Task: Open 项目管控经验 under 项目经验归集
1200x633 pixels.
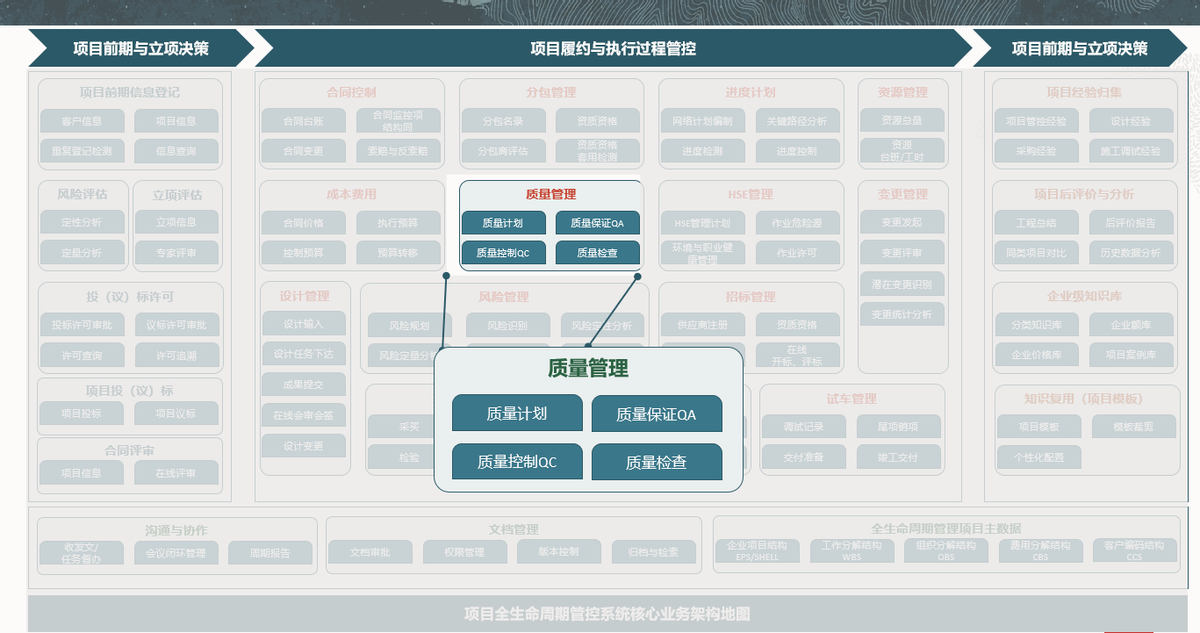Action: click(x=1036, y=121)
